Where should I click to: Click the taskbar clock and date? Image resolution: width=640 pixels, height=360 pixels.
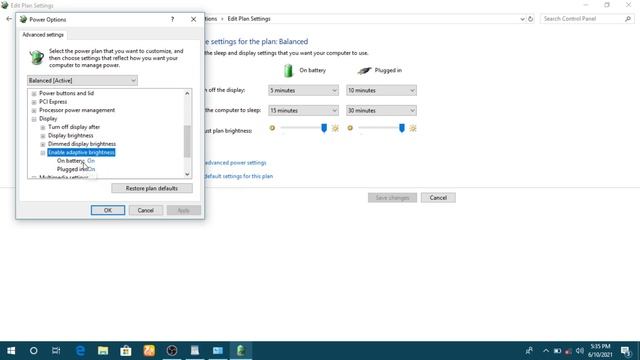pyautogui.click(x=600, y=351)
